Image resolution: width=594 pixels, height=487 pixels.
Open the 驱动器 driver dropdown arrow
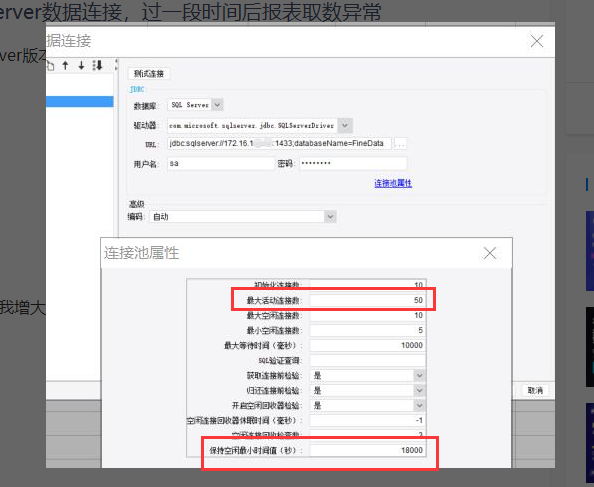[345, 125]
